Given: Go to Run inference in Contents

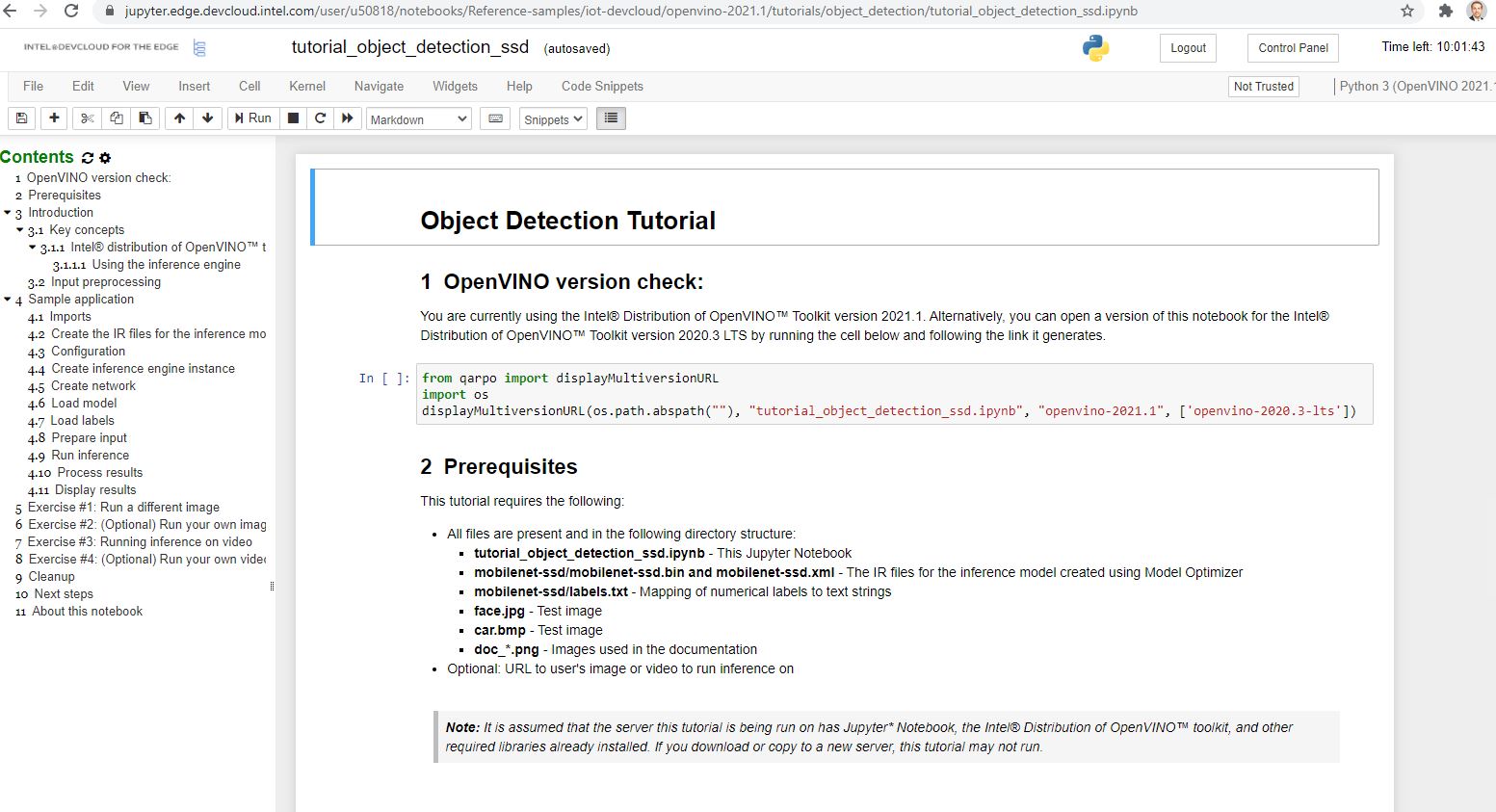Looking at the screenshot, I should tap(90, 456).
